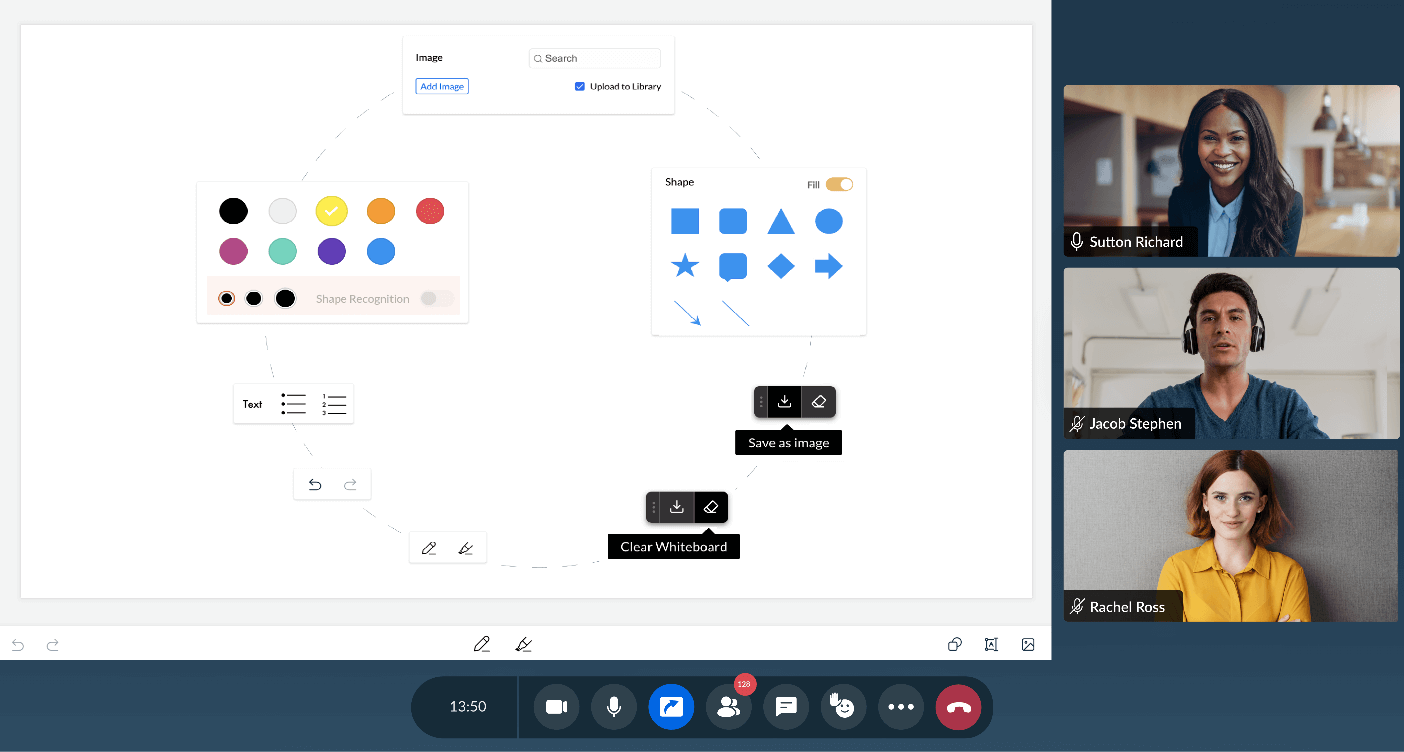This screenshot has height=752, width=1404.
Task: Click the blue screen share button
Action: (671, 707)
